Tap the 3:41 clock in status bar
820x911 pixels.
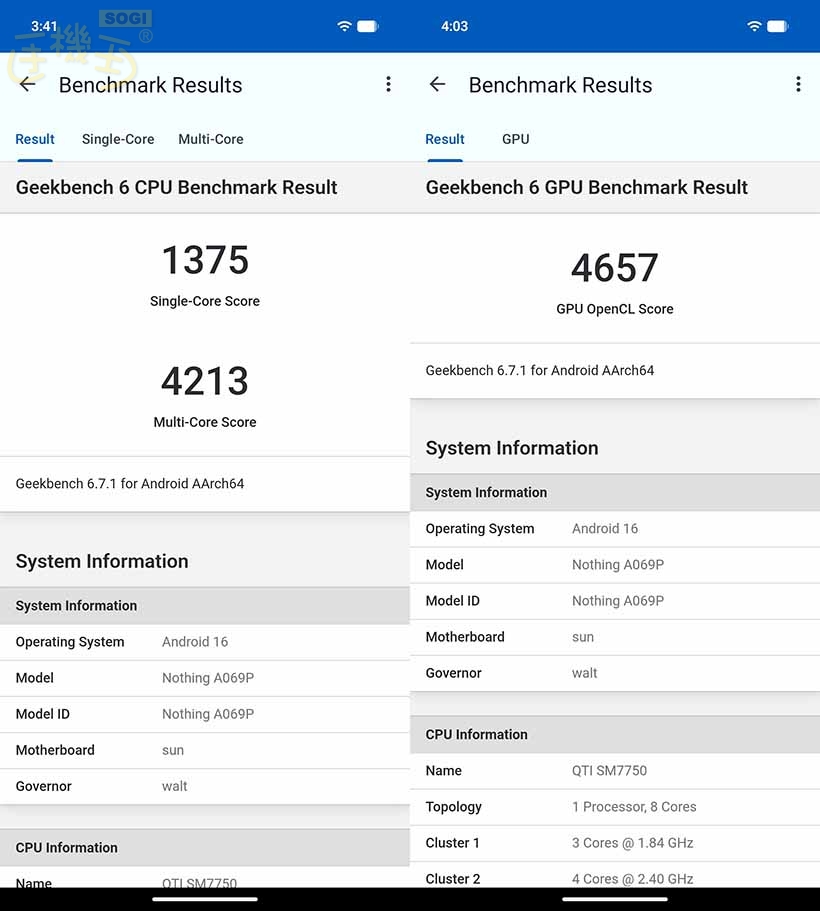click(x=44, y=26)
